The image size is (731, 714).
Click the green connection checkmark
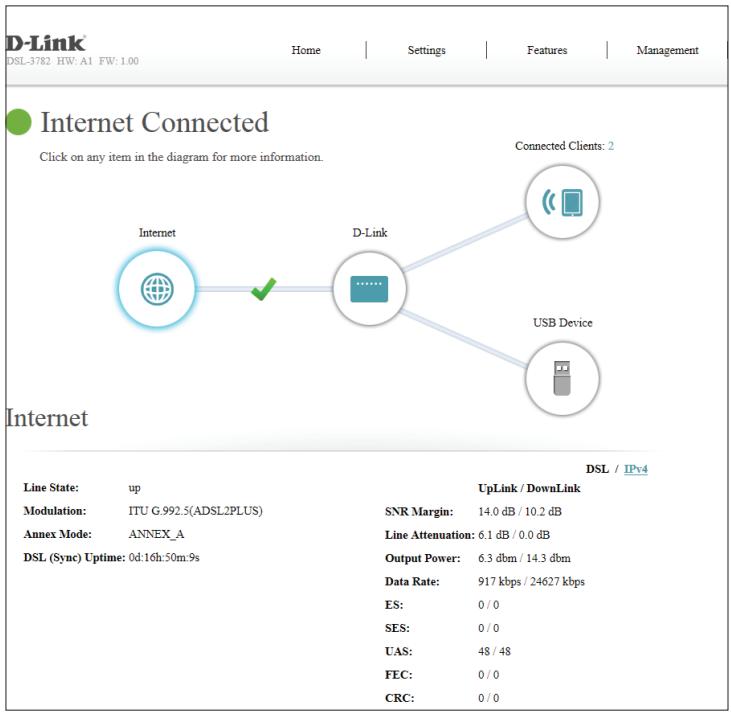tap(263, 289)
